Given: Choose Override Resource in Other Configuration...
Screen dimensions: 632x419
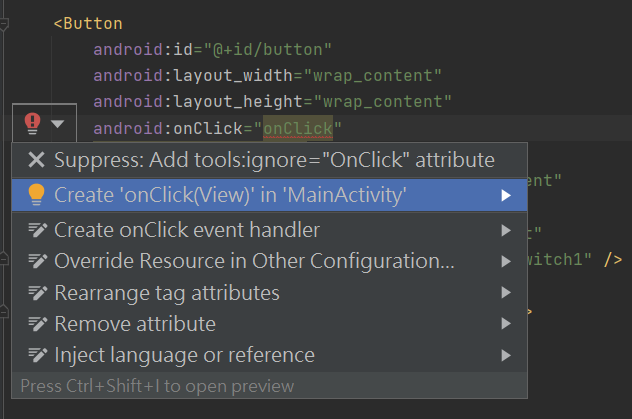Looking at the screenshot, I should [270, 261].
